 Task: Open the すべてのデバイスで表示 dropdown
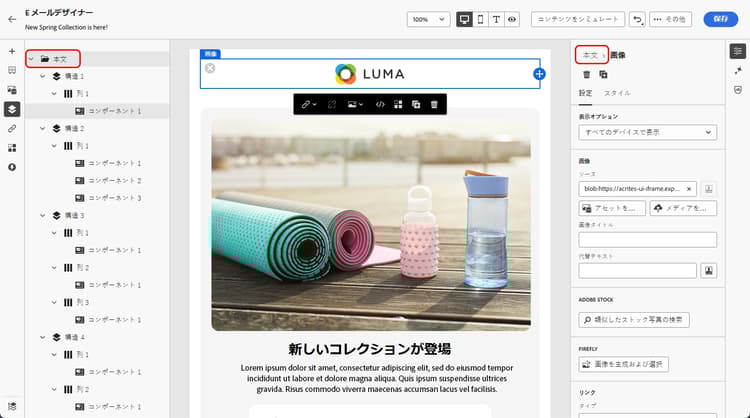(x=648, y=132)
